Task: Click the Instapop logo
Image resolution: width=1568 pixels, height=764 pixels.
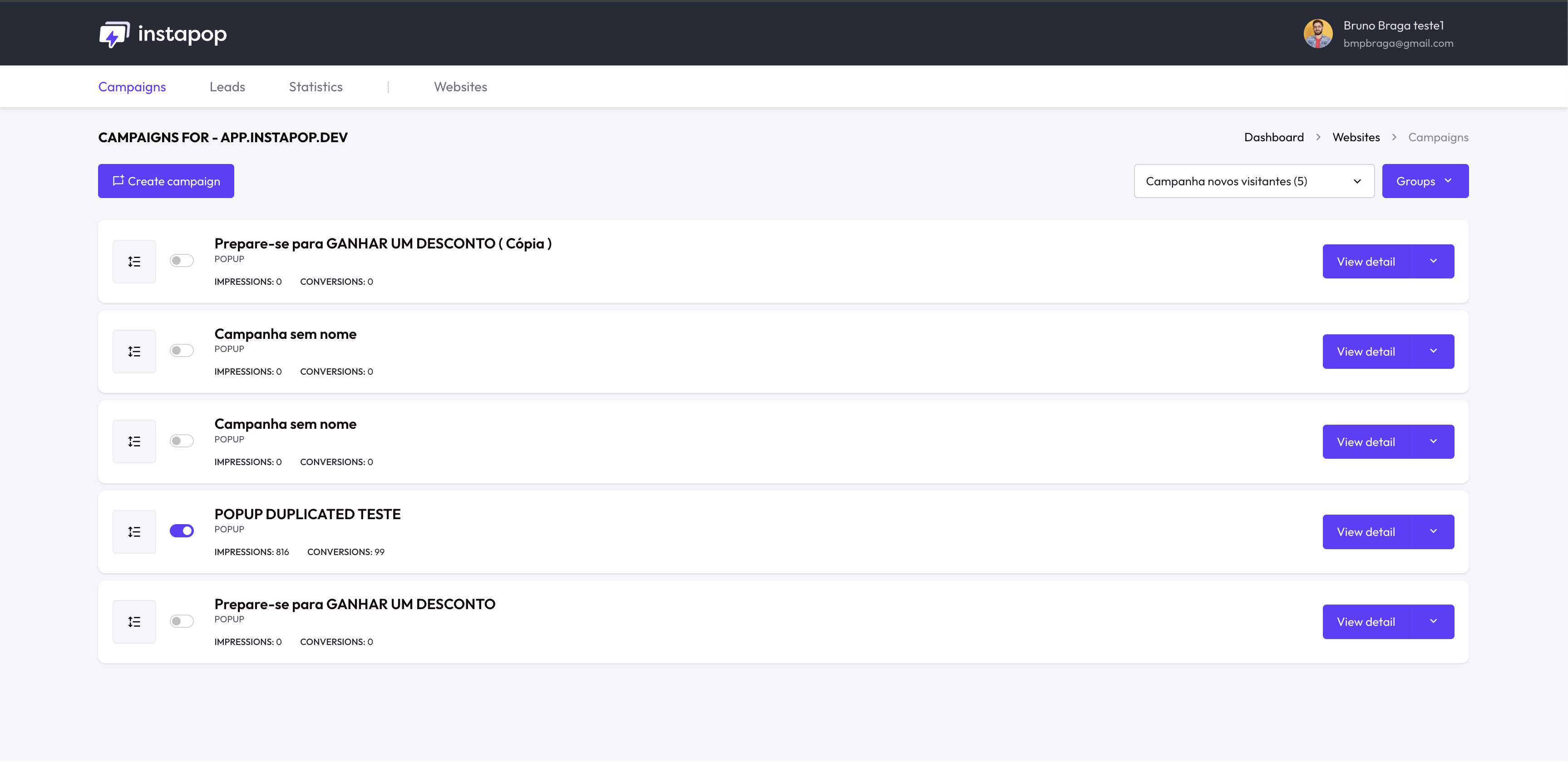Action: pyautogui.click(x=163, y=34)
